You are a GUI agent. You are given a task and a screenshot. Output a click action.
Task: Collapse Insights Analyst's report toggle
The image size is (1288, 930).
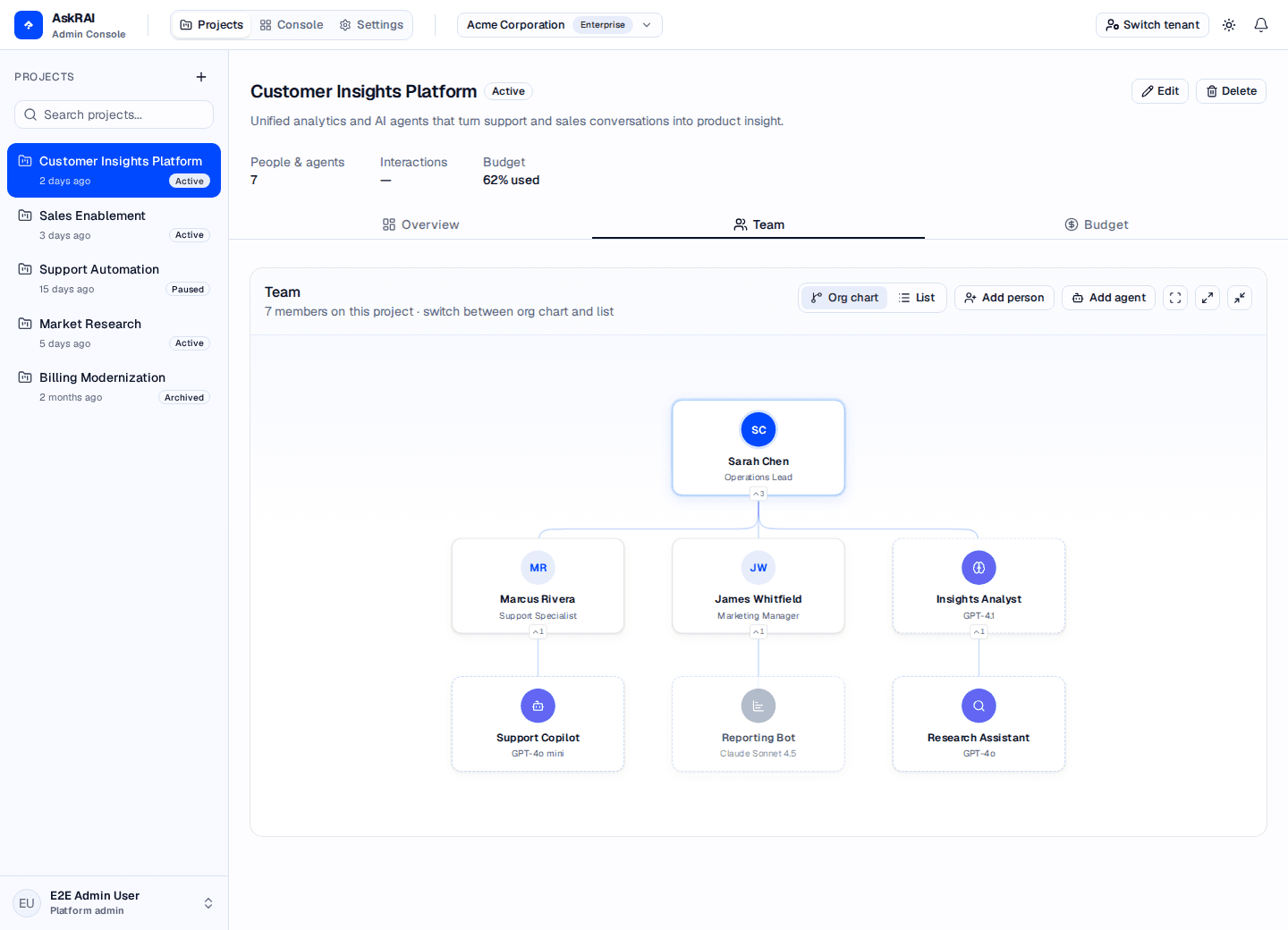tap(979, 631)
